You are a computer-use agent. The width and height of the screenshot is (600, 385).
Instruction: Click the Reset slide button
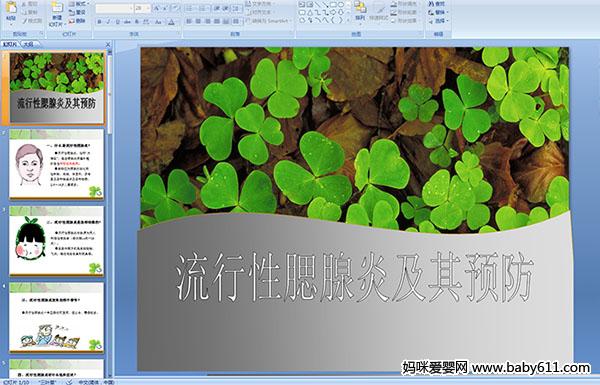point(78,12)
